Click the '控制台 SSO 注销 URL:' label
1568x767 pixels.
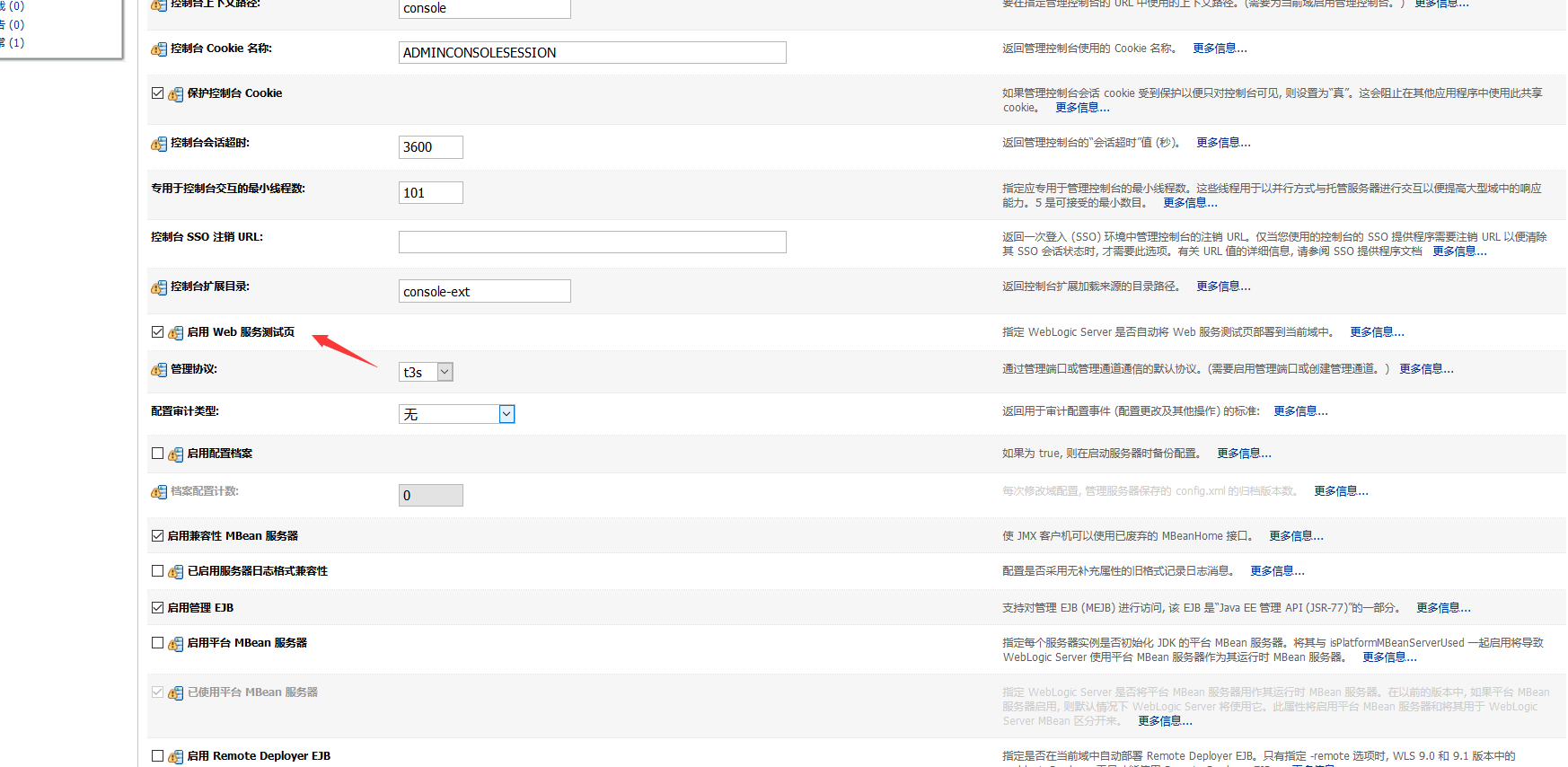click(x=207, y=237)
